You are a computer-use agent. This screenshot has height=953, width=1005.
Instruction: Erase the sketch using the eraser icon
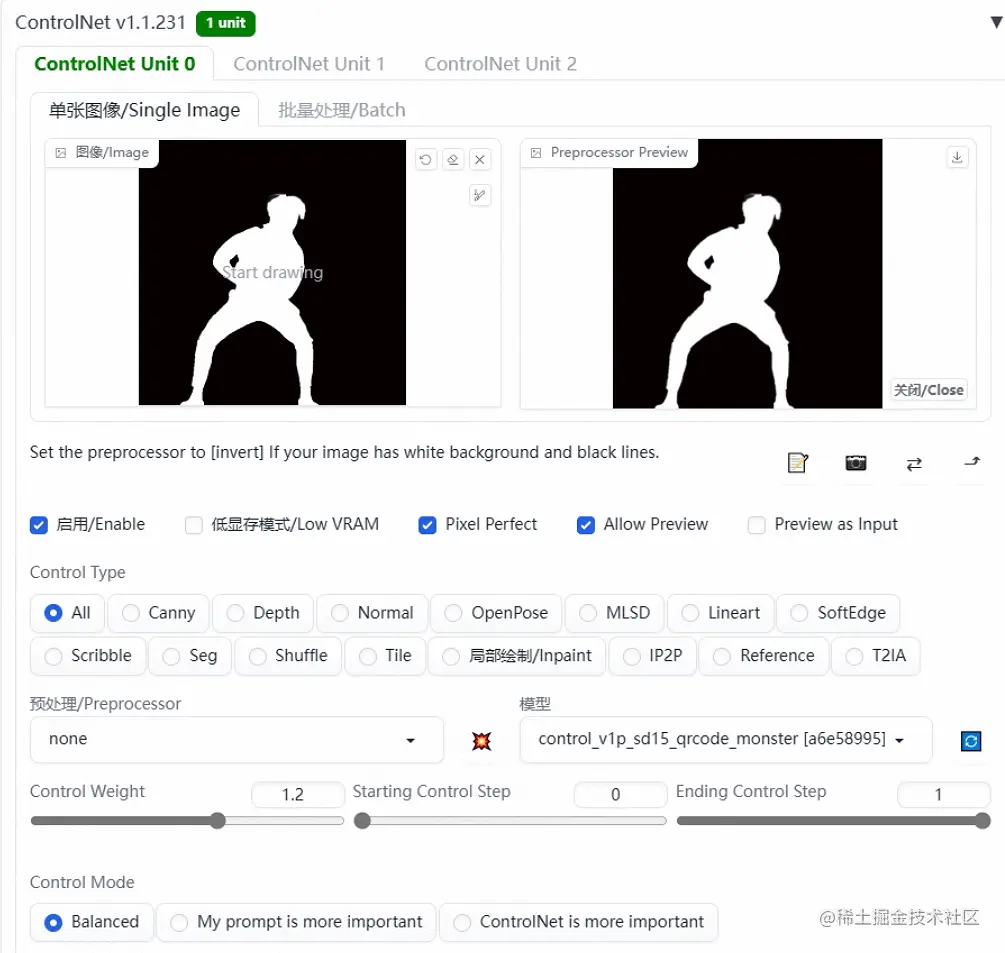[x=452, y=159]
